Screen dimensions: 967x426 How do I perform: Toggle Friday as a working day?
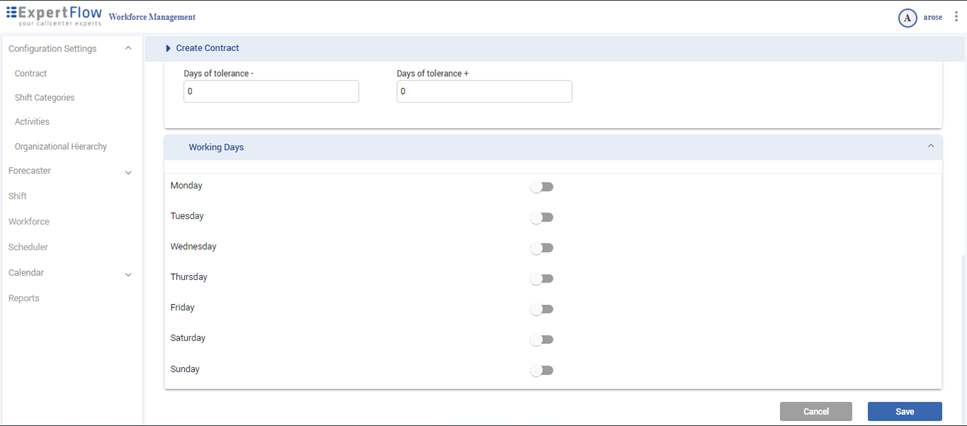[x=542, y=309]
